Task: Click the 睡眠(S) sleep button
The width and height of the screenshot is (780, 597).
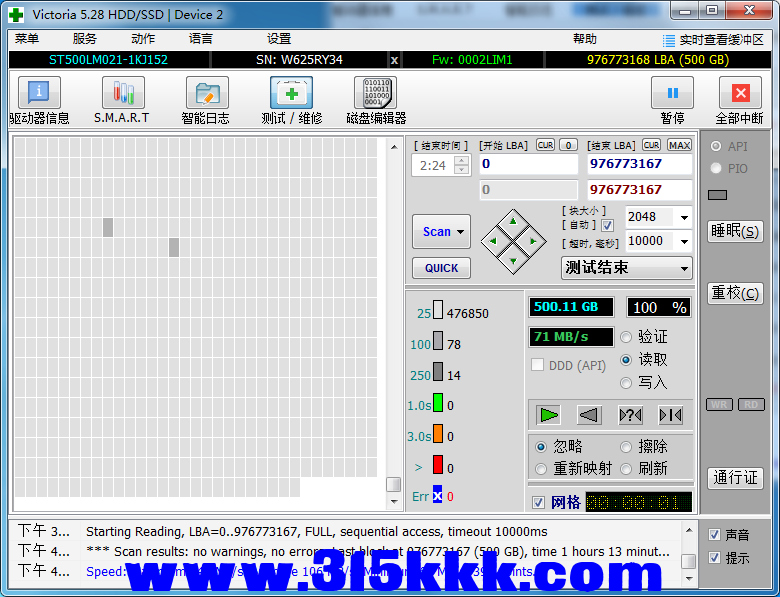Action: coord(735,231)
